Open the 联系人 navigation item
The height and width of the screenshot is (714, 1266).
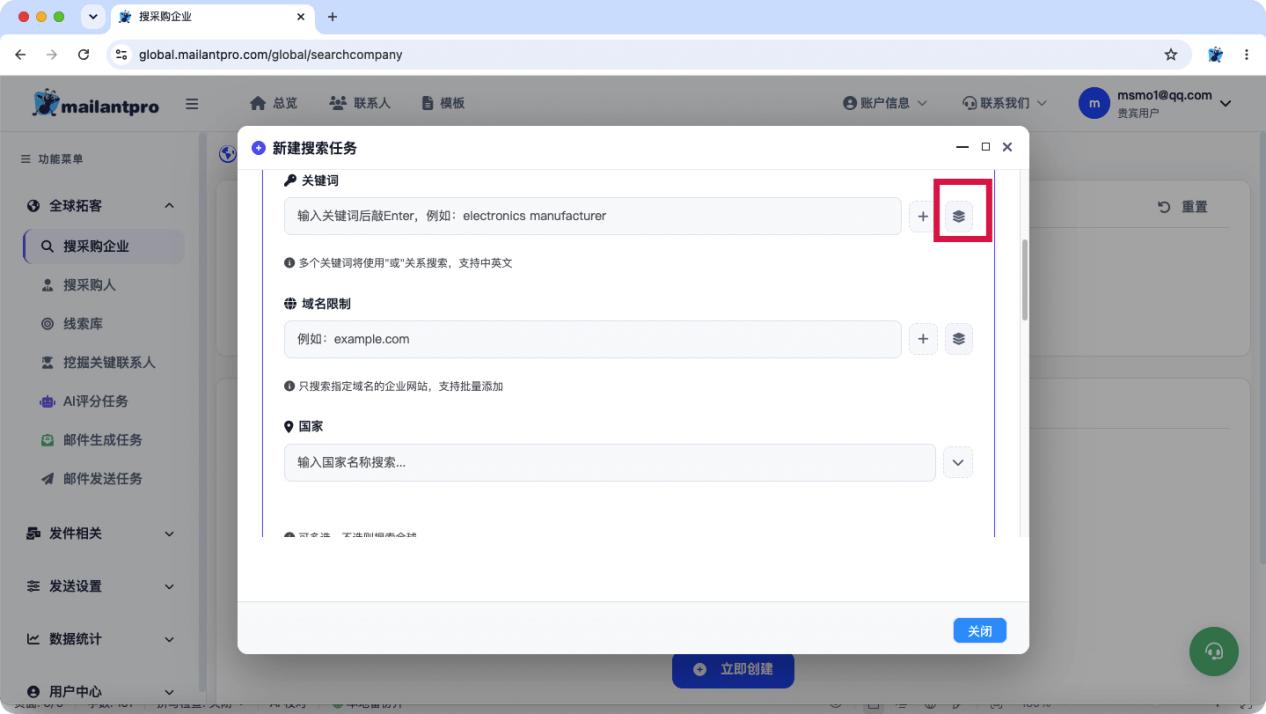coord(359,103)
